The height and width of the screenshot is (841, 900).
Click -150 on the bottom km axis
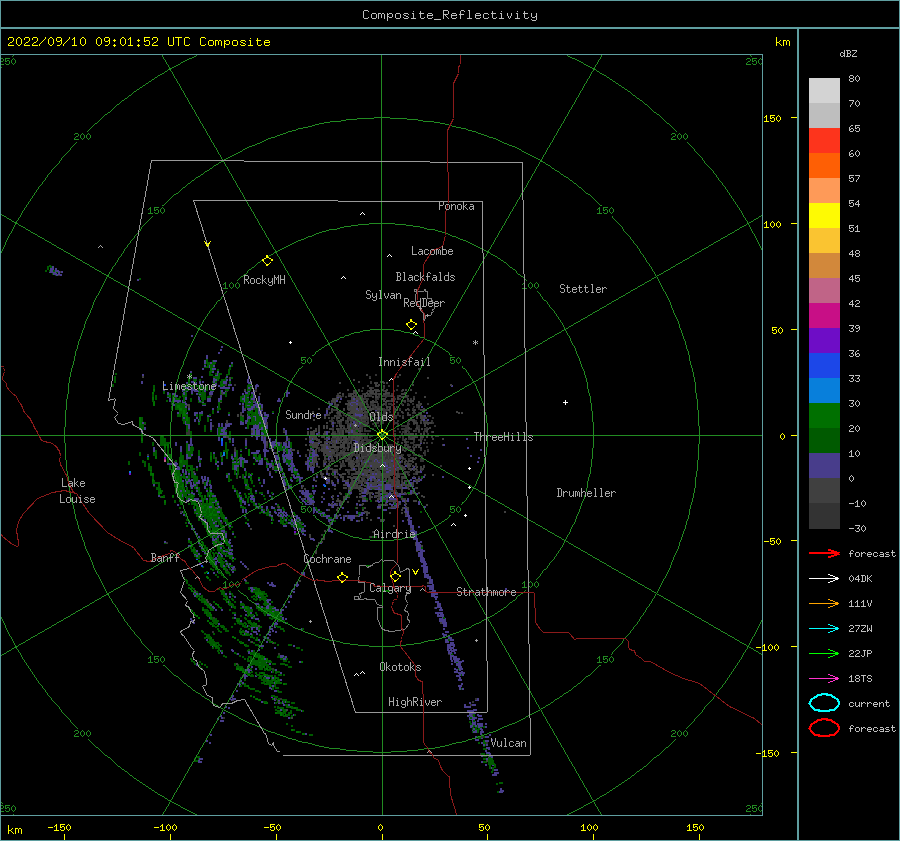point(59,827)
